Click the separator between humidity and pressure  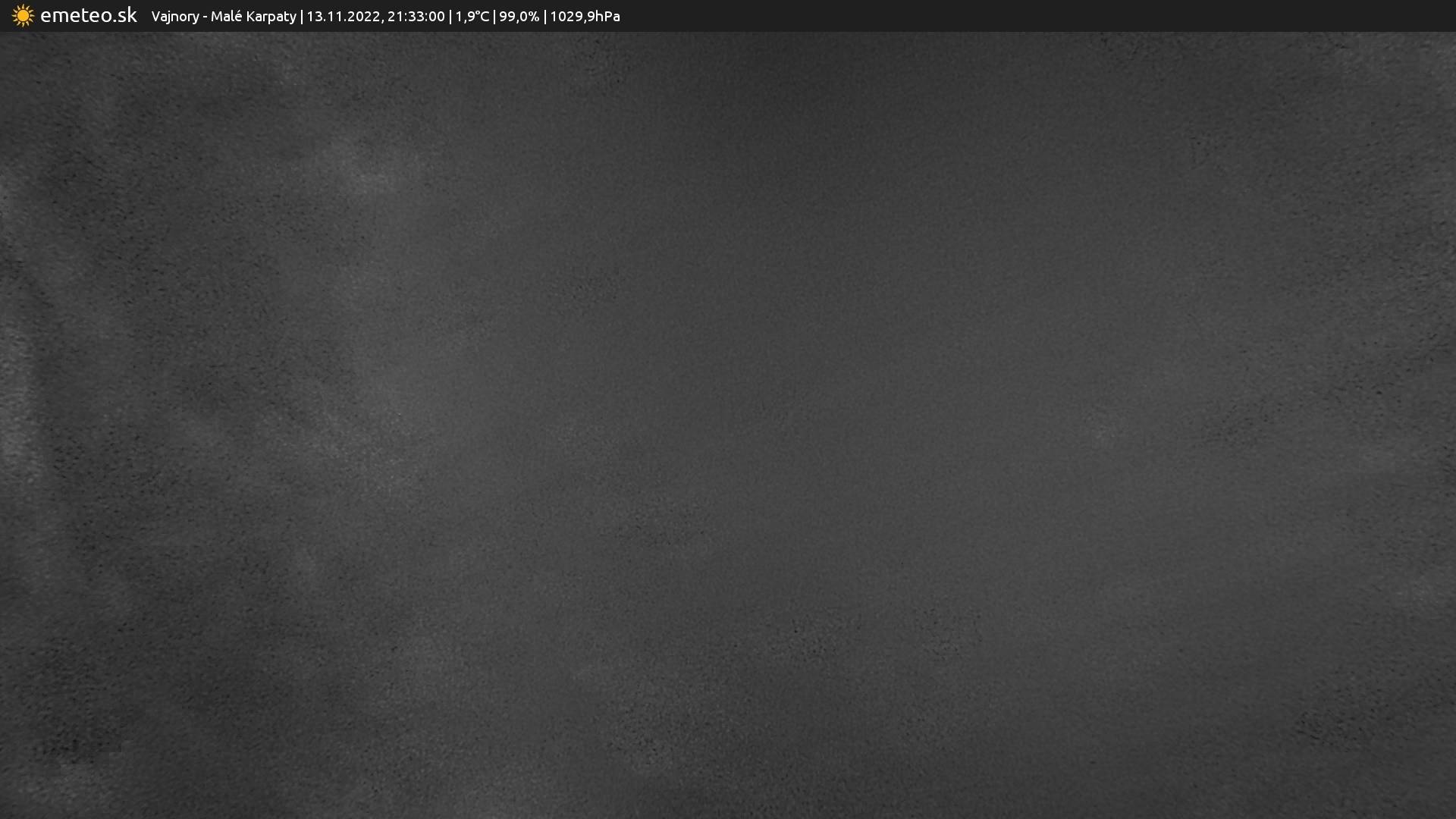(x=544, y=17)
